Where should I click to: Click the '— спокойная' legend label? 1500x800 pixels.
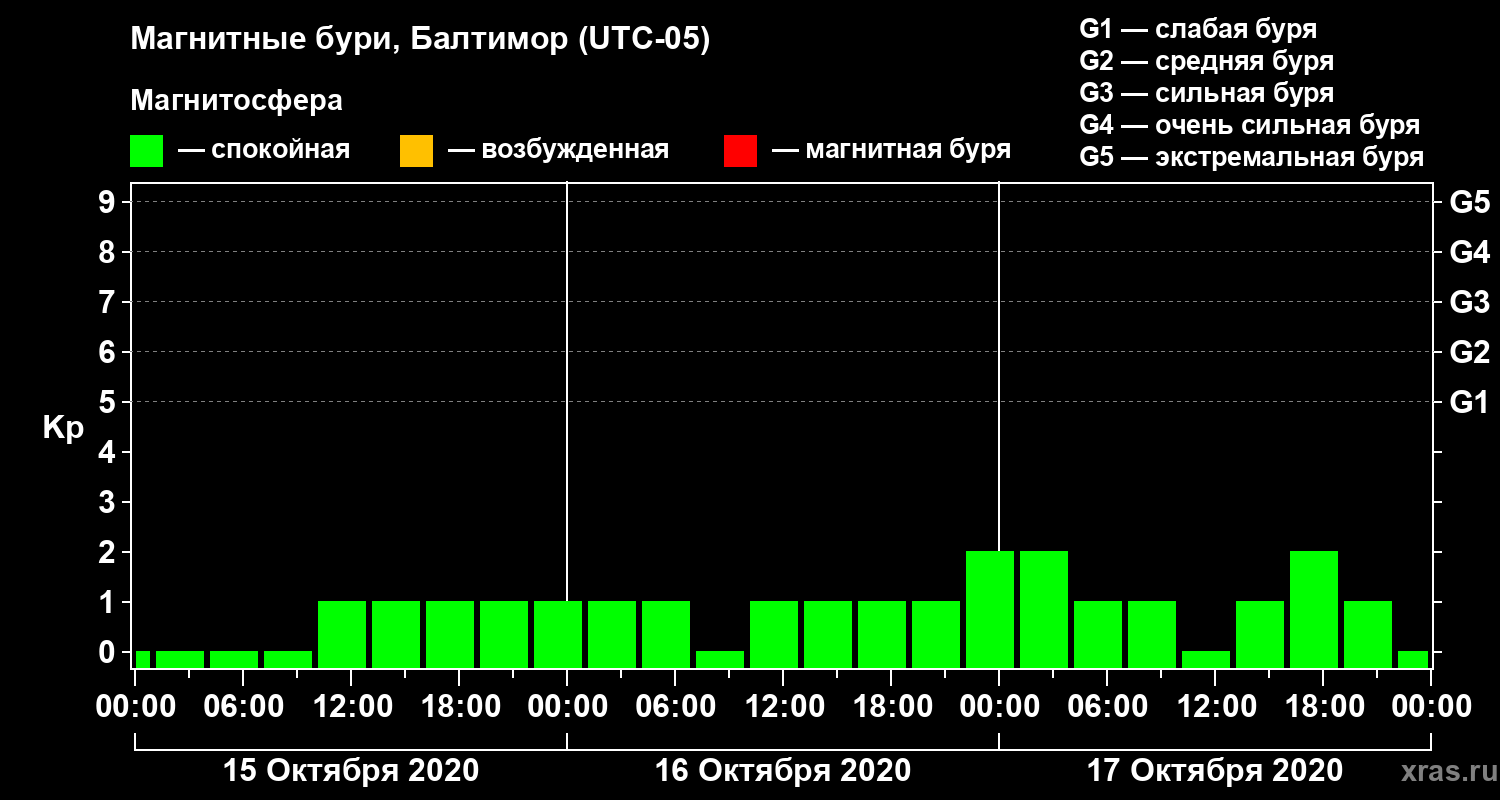pyautogui.click(x=264, y=151)
